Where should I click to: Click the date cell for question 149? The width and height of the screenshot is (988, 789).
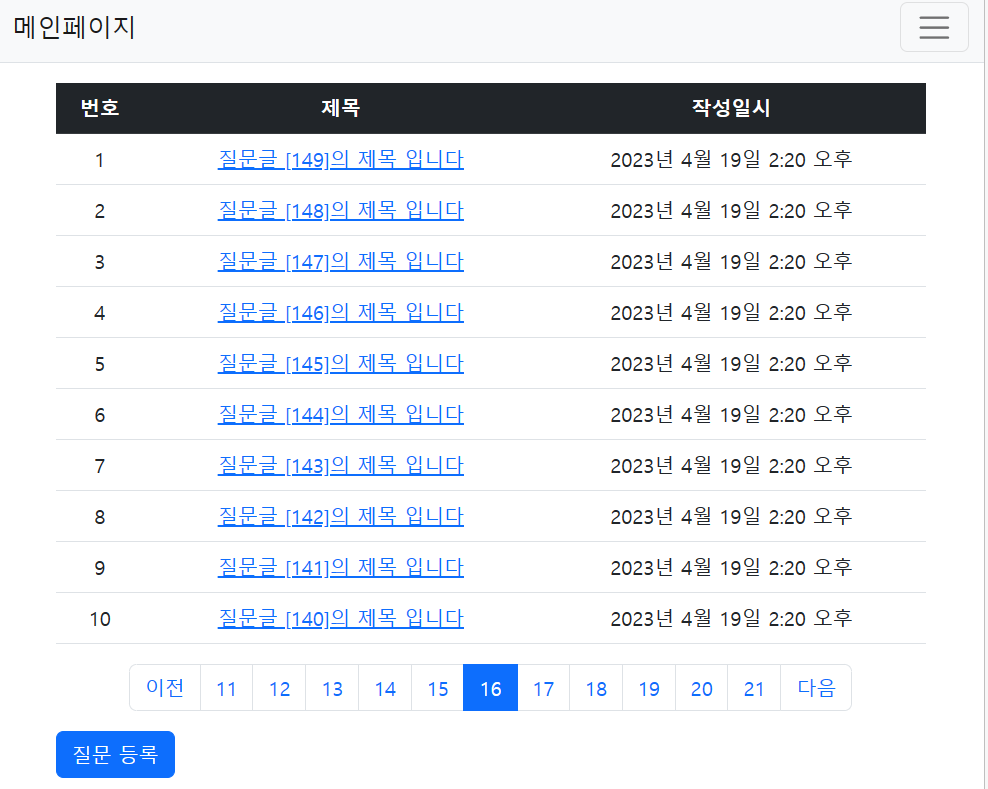pos(731,159)
